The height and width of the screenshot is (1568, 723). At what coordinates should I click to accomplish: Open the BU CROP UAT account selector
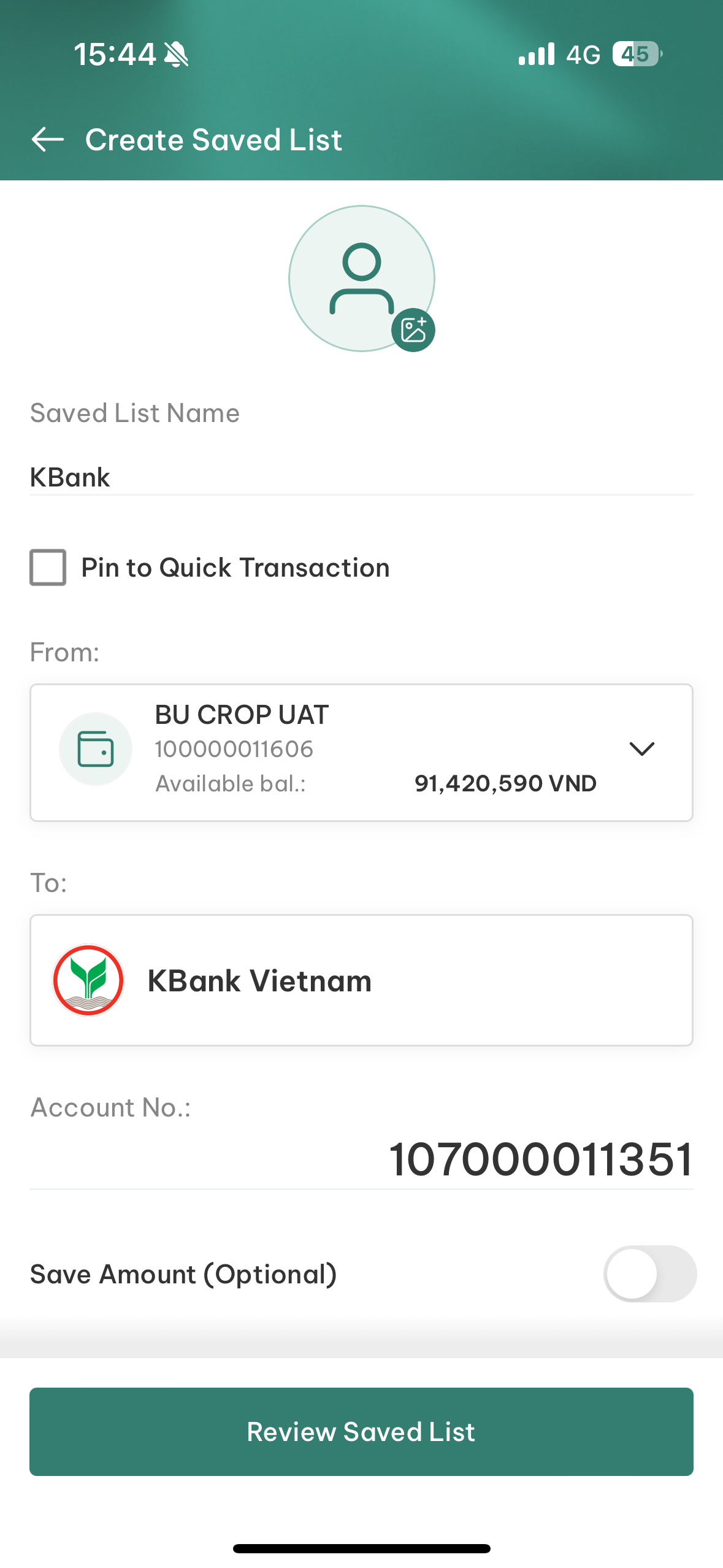(x=361, y=753)
